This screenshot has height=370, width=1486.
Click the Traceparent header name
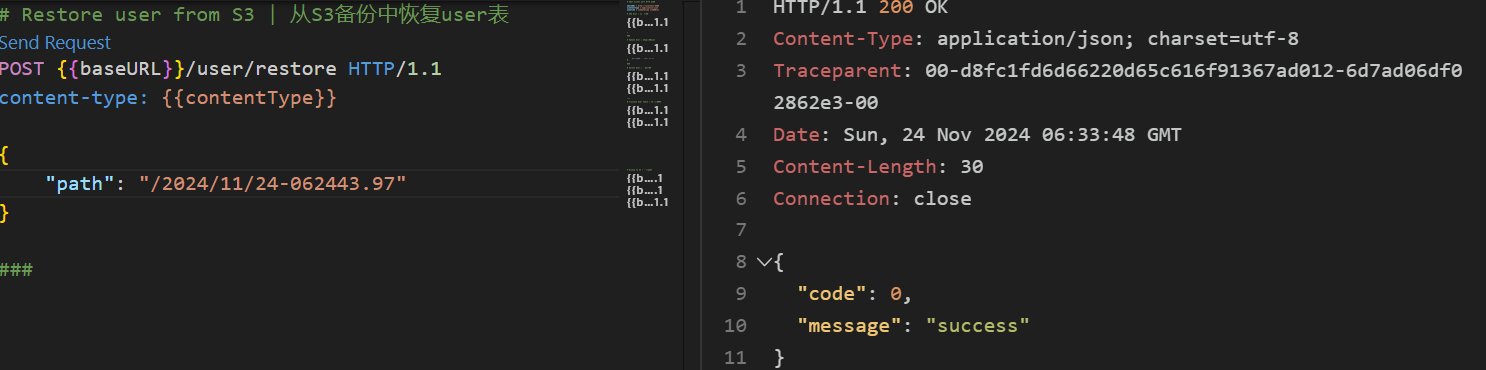click(837, 71)
